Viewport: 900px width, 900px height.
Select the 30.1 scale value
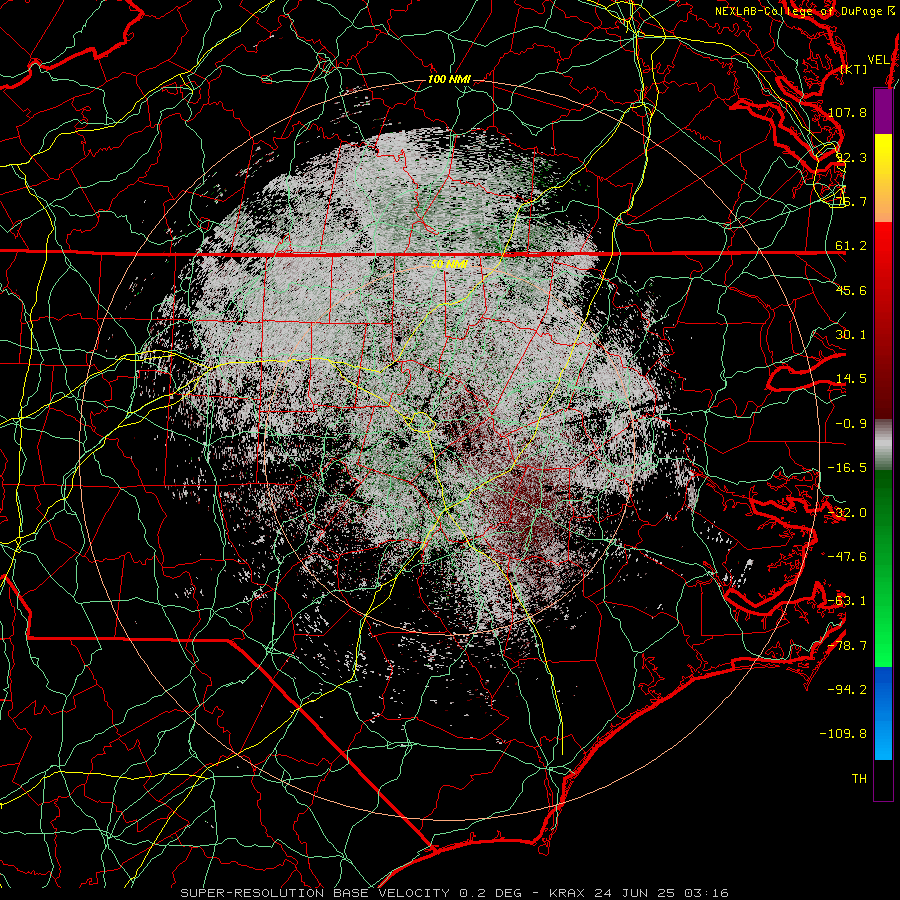click(851, 335)
